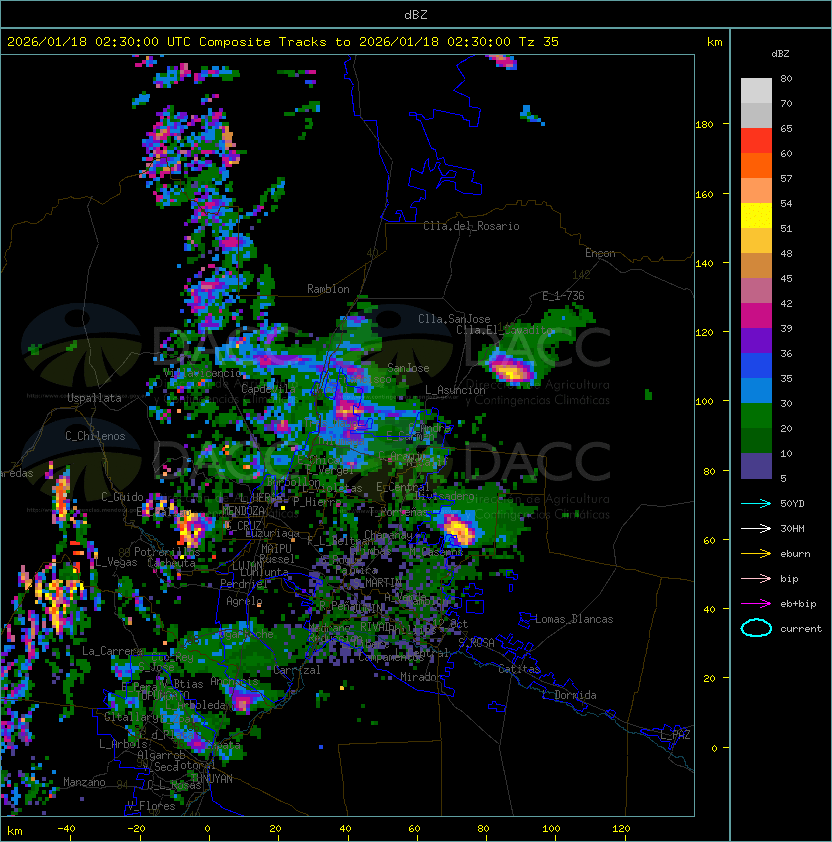Click the cyan 'current' ellipse legend symbol

[756, 628]
